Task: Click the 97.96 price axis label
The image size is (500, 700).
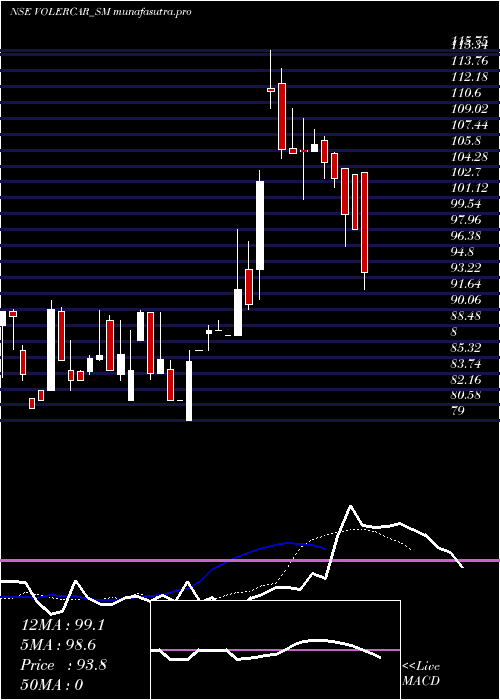Action: pyautogui.click(x=466, y=220)
